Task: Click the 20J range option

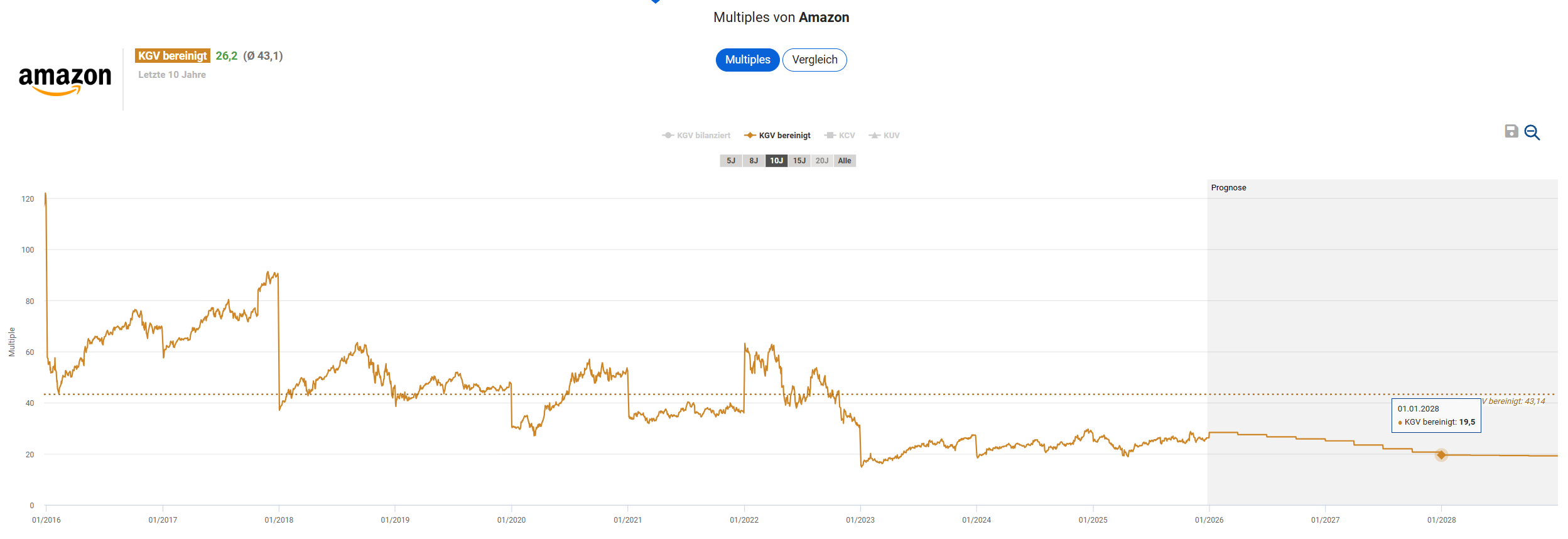Action: pos(822,161)
